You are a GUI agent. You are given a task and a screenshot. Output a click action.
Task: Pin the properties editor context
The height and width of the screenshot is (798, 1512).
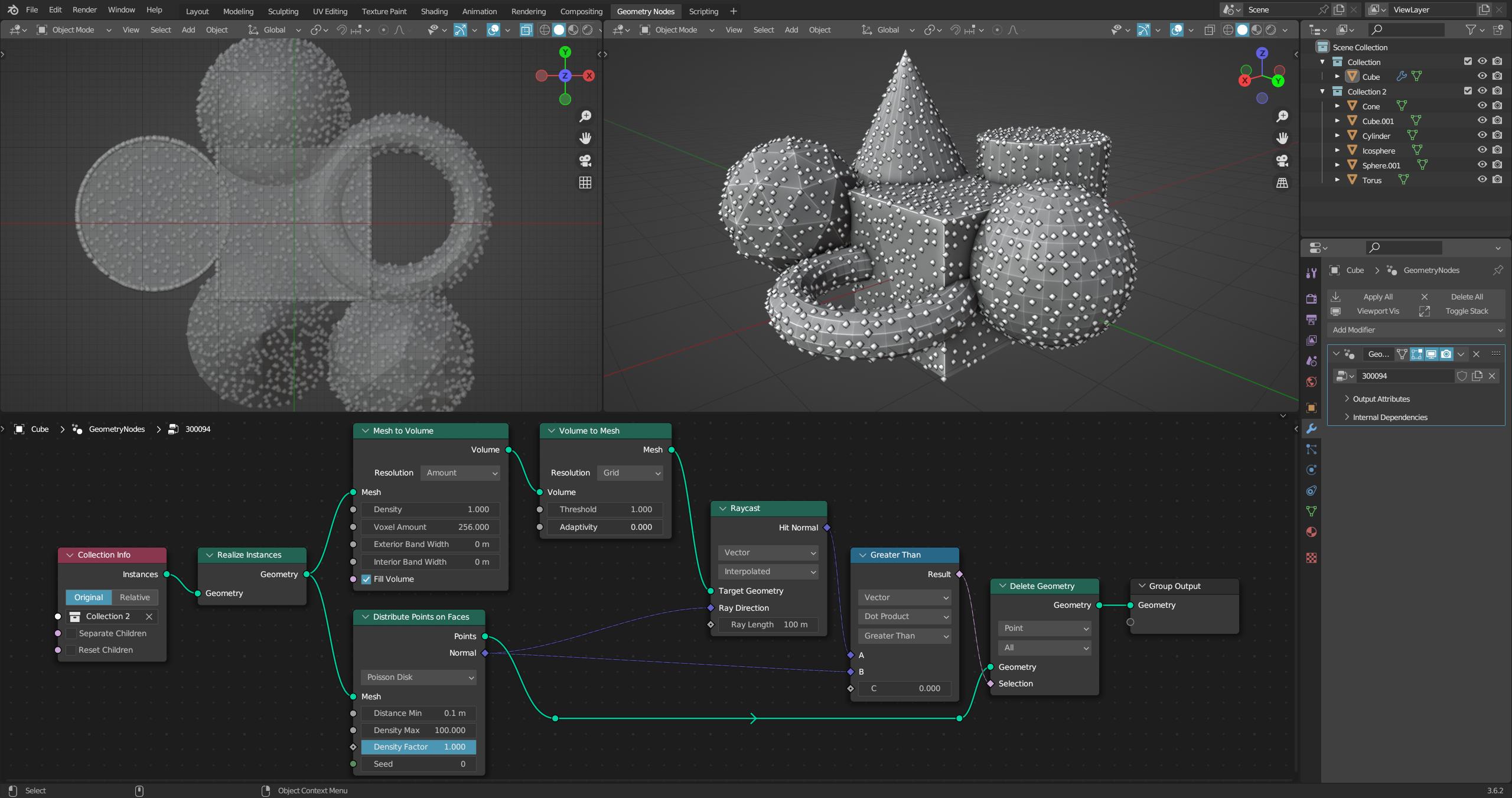tap(1498, 271)
